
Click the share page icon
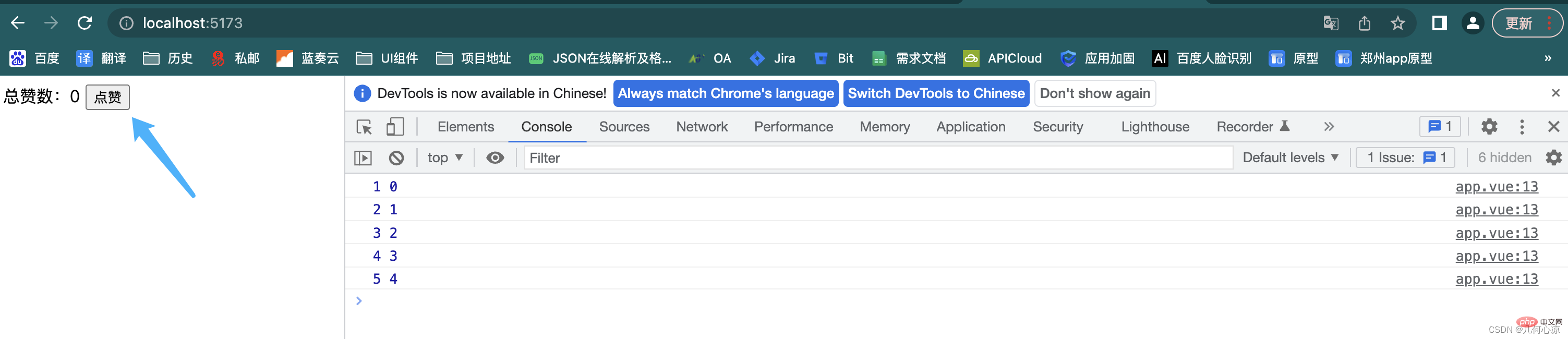pyautogui.click(x=1365, y=23)
